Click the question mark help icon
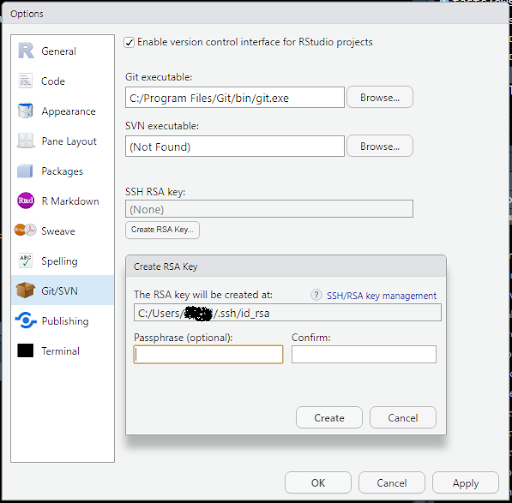 [316, 295]
